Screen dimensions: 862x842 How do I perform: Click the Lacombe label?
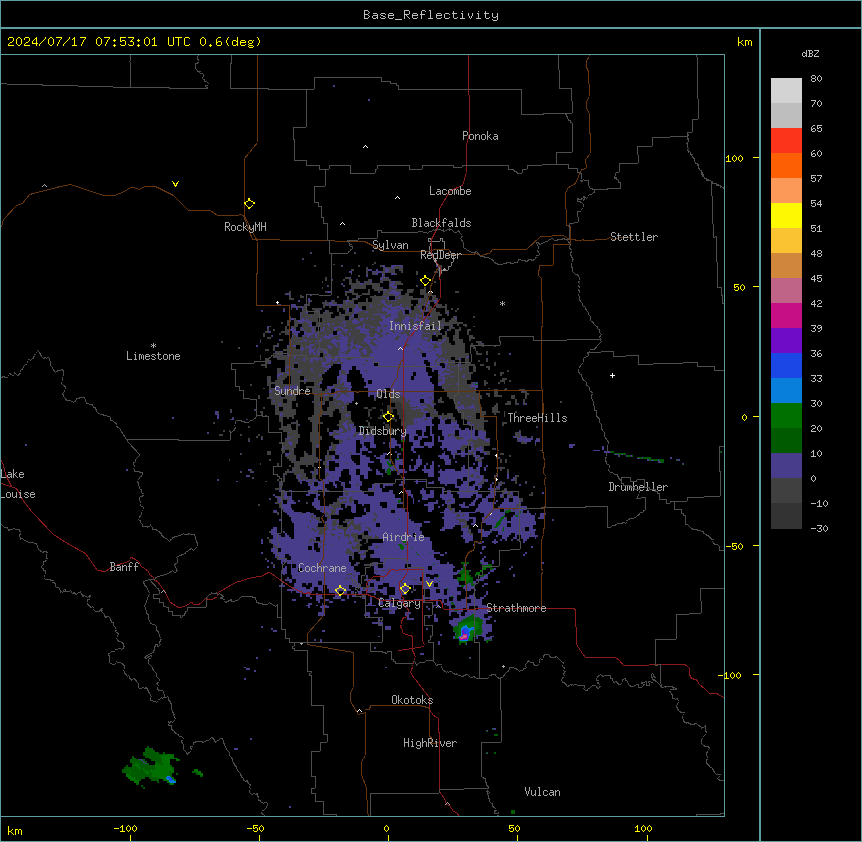tap(450, 191)
